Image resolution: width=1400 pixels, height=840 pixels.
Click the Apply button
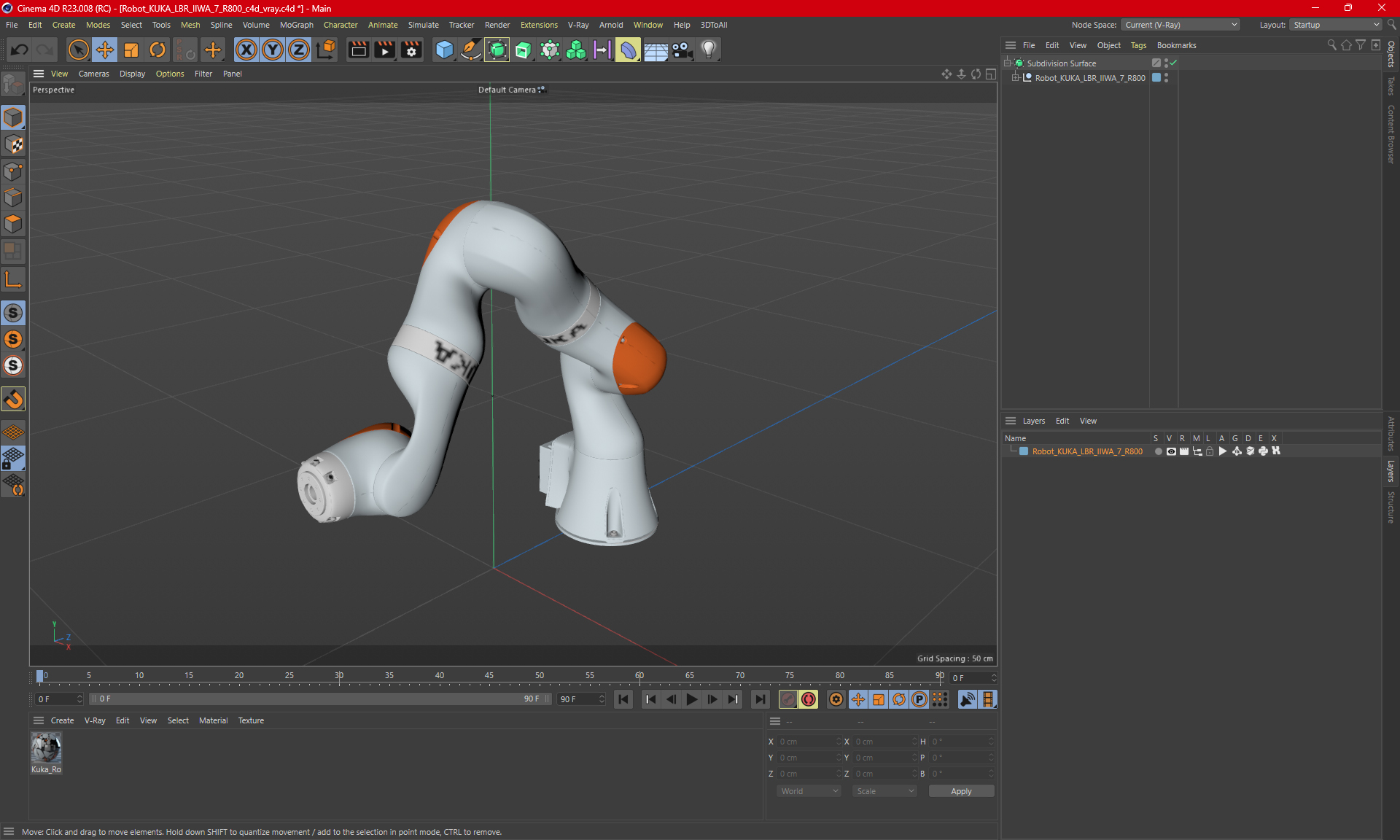961,791
